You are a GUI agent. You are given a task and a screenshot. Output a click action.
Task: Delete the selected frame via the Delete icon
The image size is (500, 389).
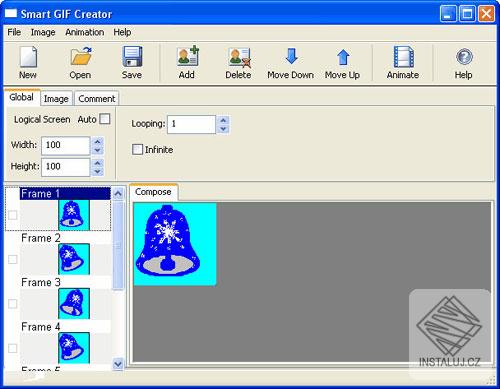[239, 57]
